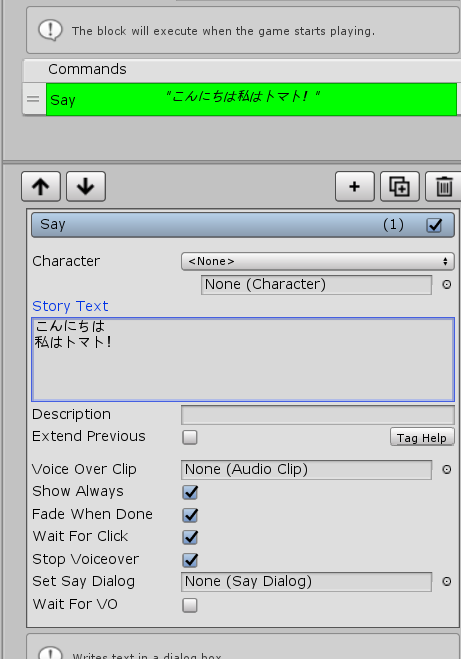Image resolution: width=461 pixels, height=659 pixels.
Task: Add a new command with plus button
Action: click(355, 186)
